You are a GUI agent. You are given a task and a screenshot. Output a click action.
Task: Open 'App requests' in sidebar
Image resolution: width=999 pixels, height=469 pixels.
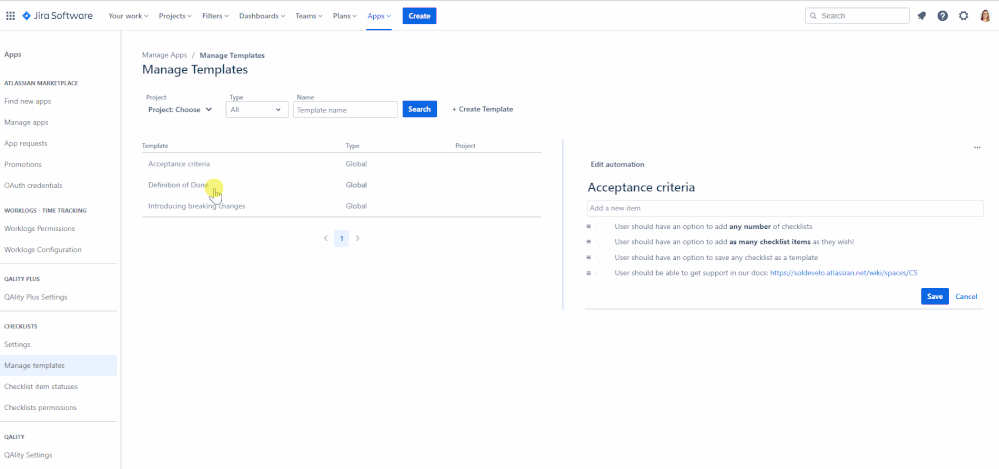tap(25, 143)
